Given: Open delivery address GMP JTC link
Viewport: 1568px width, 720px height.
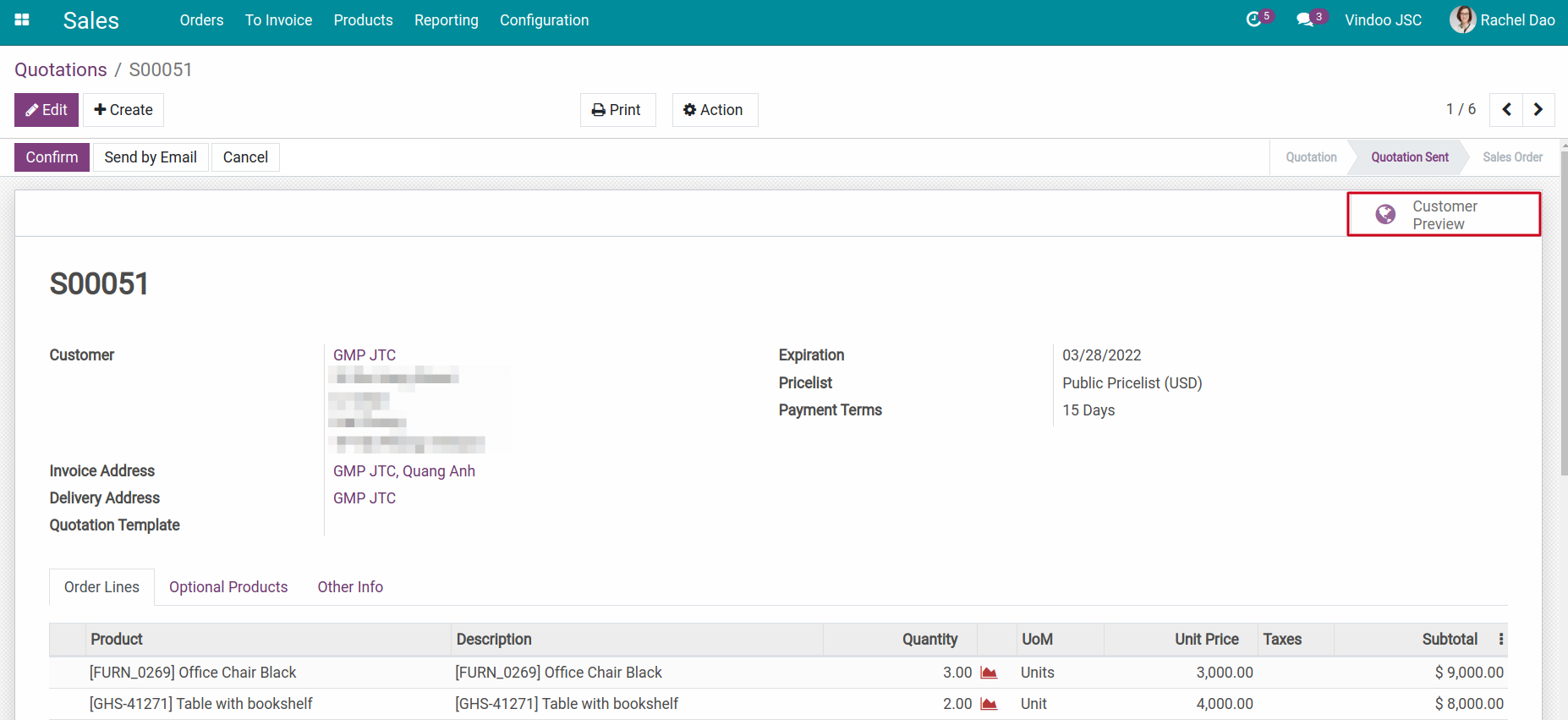Looking at the screenshot, I should point(365,498).
